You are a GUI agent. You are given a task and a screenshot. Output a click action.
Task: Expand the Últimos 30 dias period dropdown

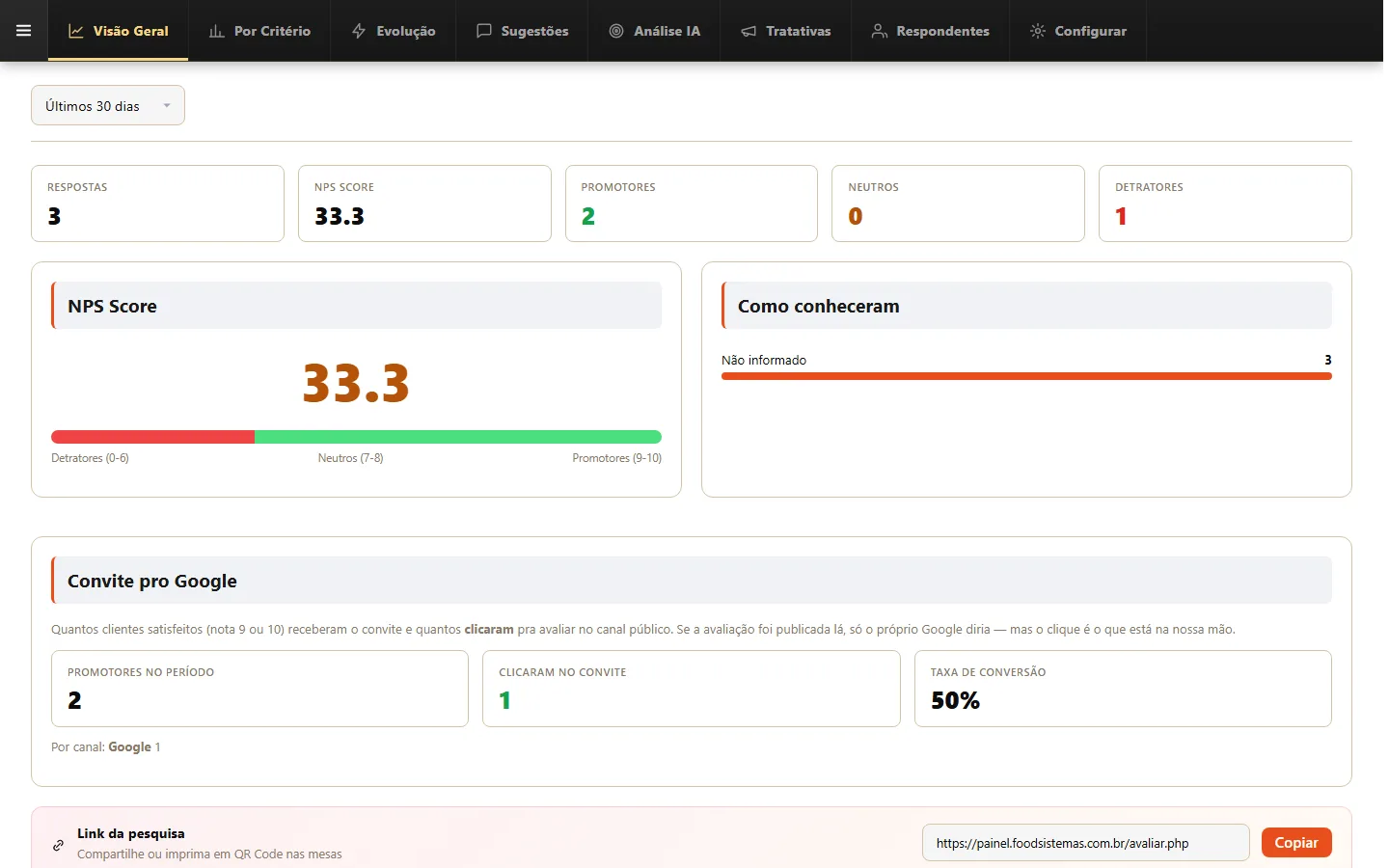pyautogui.click(x=108, y=105)
